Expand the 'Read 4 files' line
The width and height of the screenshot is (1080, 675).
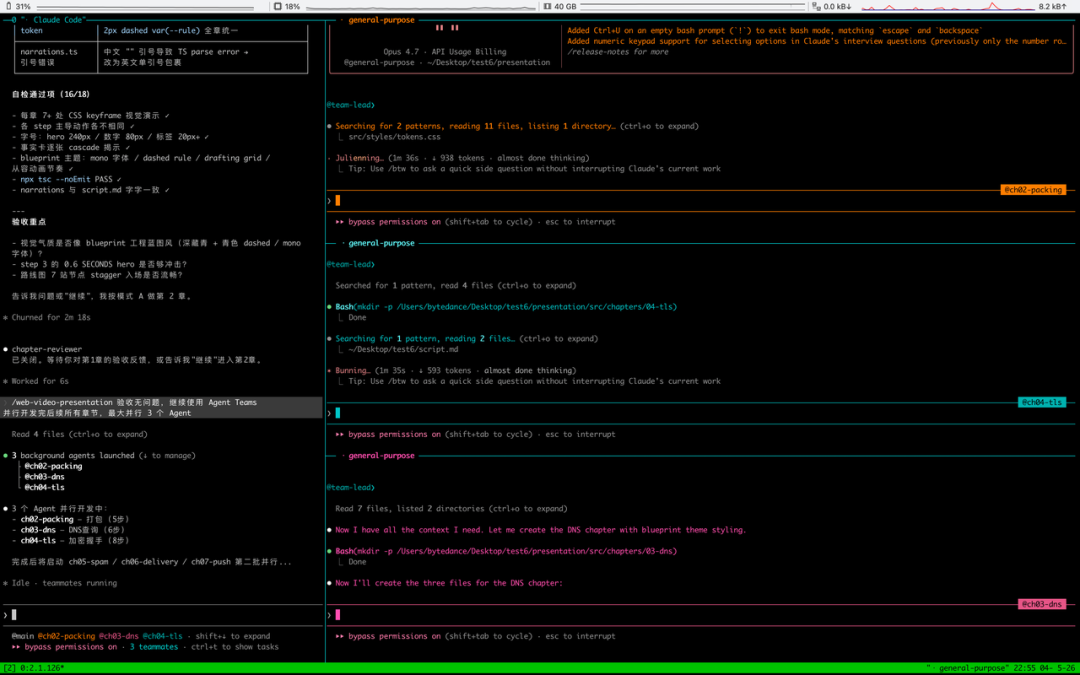(79, 435)
